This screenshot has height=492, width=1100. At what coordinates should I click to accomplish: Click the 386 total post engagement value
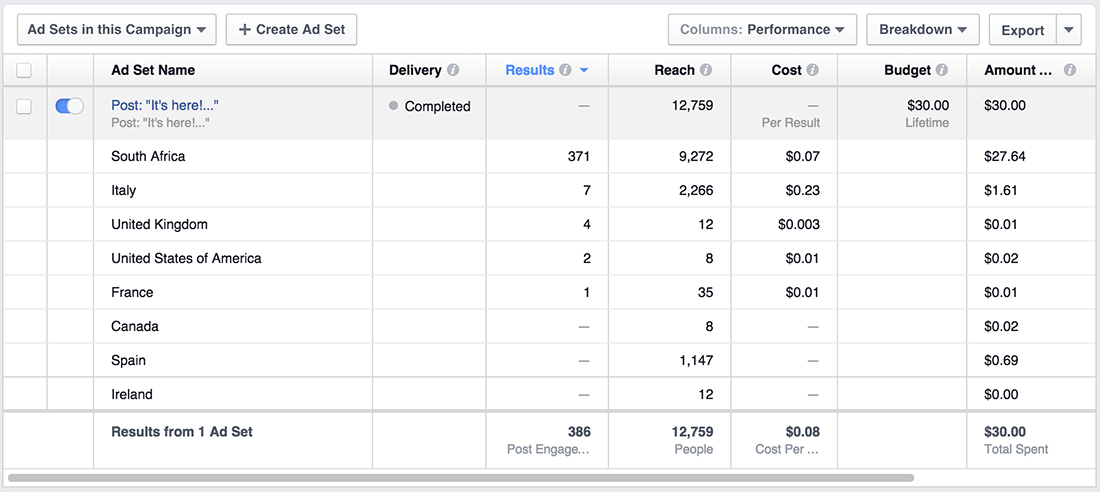pyautogui.click(x=579, y=432)
